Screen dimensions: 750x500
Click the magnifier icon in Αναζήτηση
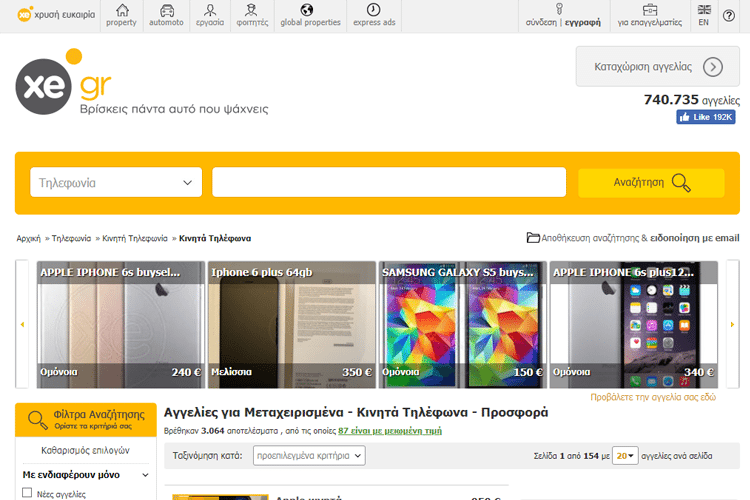point(681,182)
